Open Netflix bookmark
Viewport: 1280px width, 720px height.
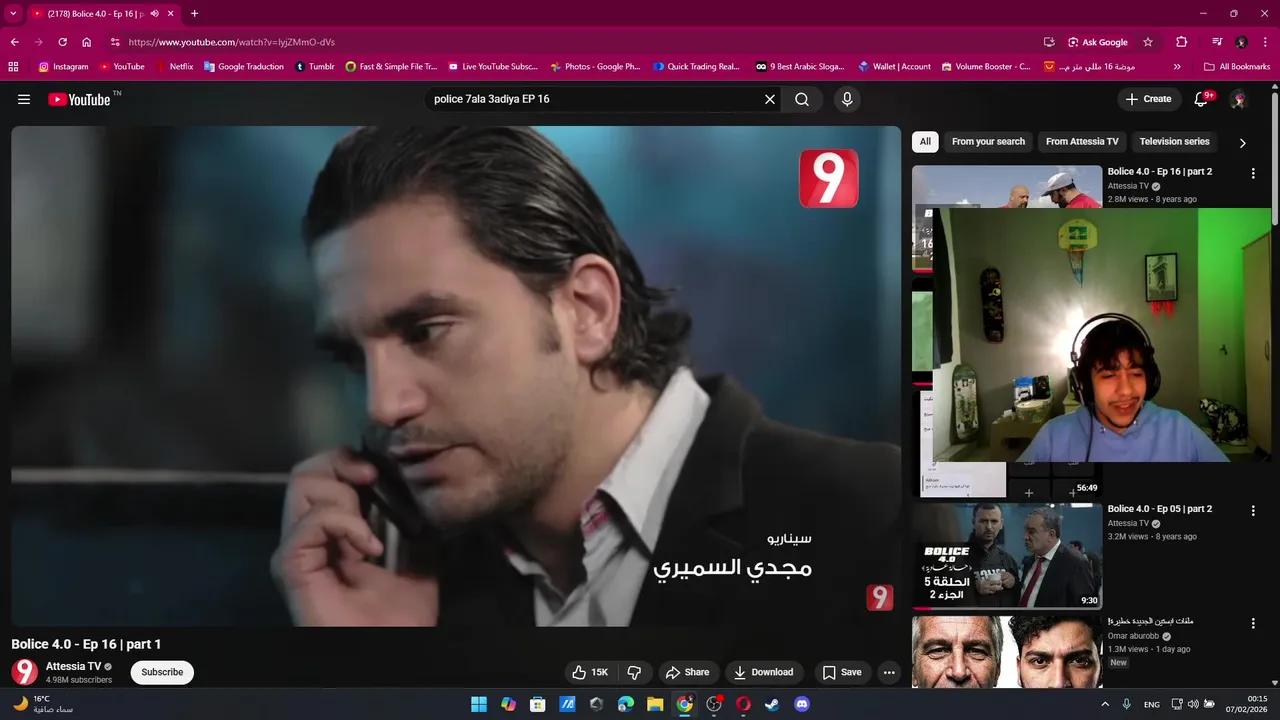click(x=174, y=67)
